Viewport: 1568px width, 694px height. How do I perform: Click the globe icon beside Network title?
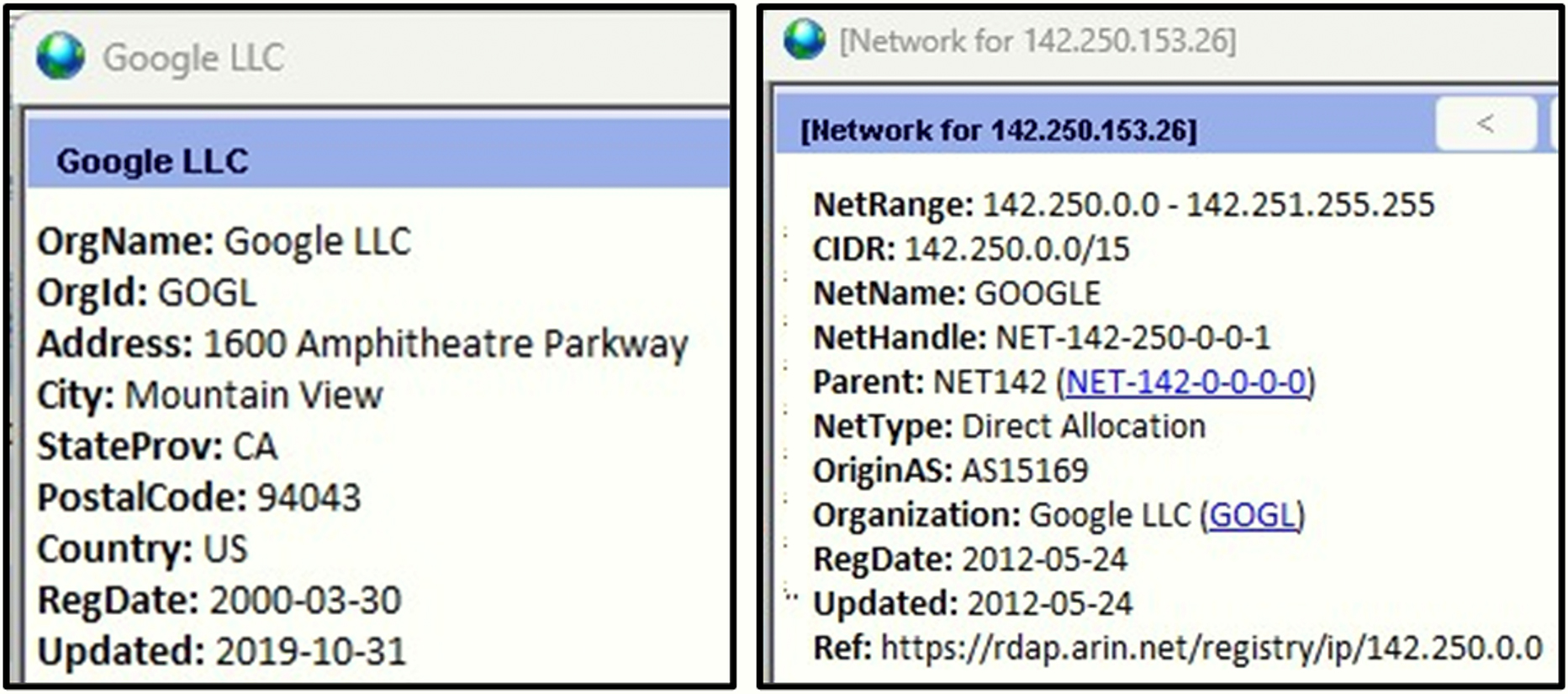(805, 40)
